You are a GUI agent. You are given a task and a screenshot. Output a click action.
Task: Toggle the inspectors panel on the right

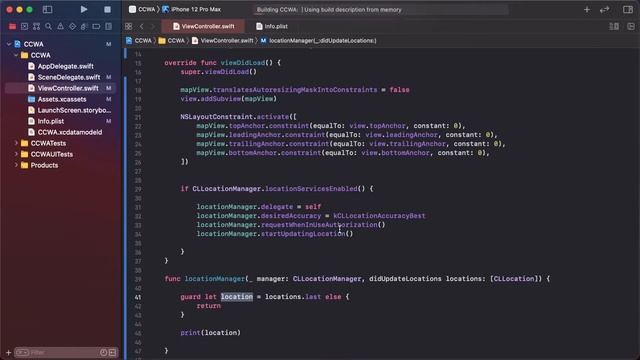click(628, 9)
